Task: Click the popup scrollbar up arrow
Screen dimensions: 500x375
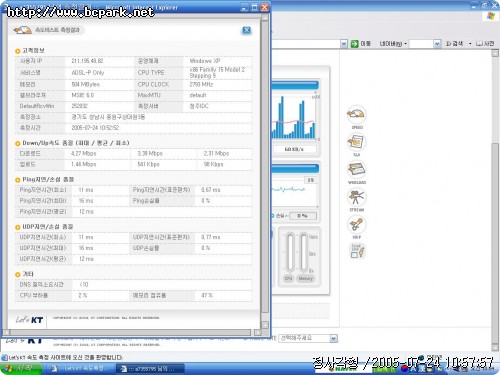Action: 265,18
